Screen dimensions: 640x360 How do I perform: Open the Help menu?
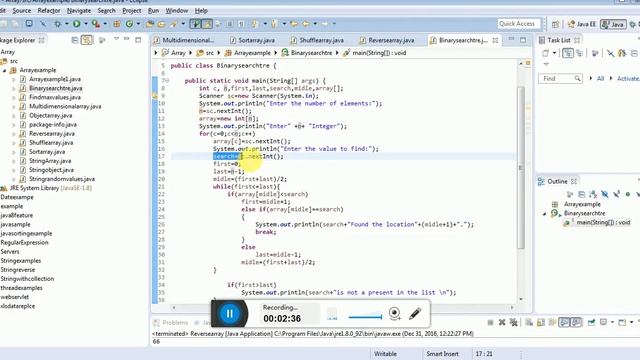[201, 11]
